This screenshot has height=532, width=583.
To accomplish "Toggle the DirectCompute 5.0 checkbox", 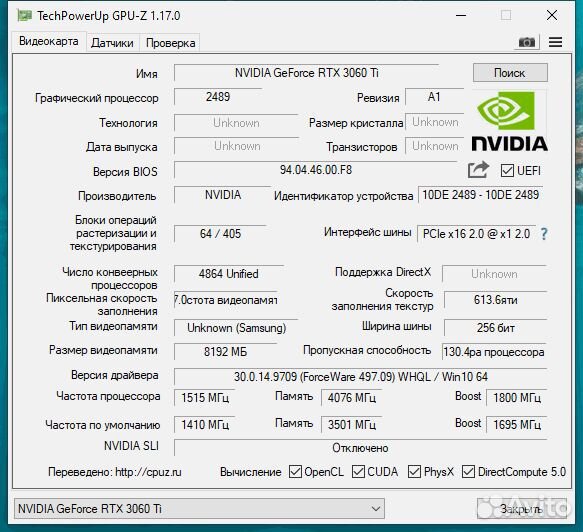I will coord(468,472).
